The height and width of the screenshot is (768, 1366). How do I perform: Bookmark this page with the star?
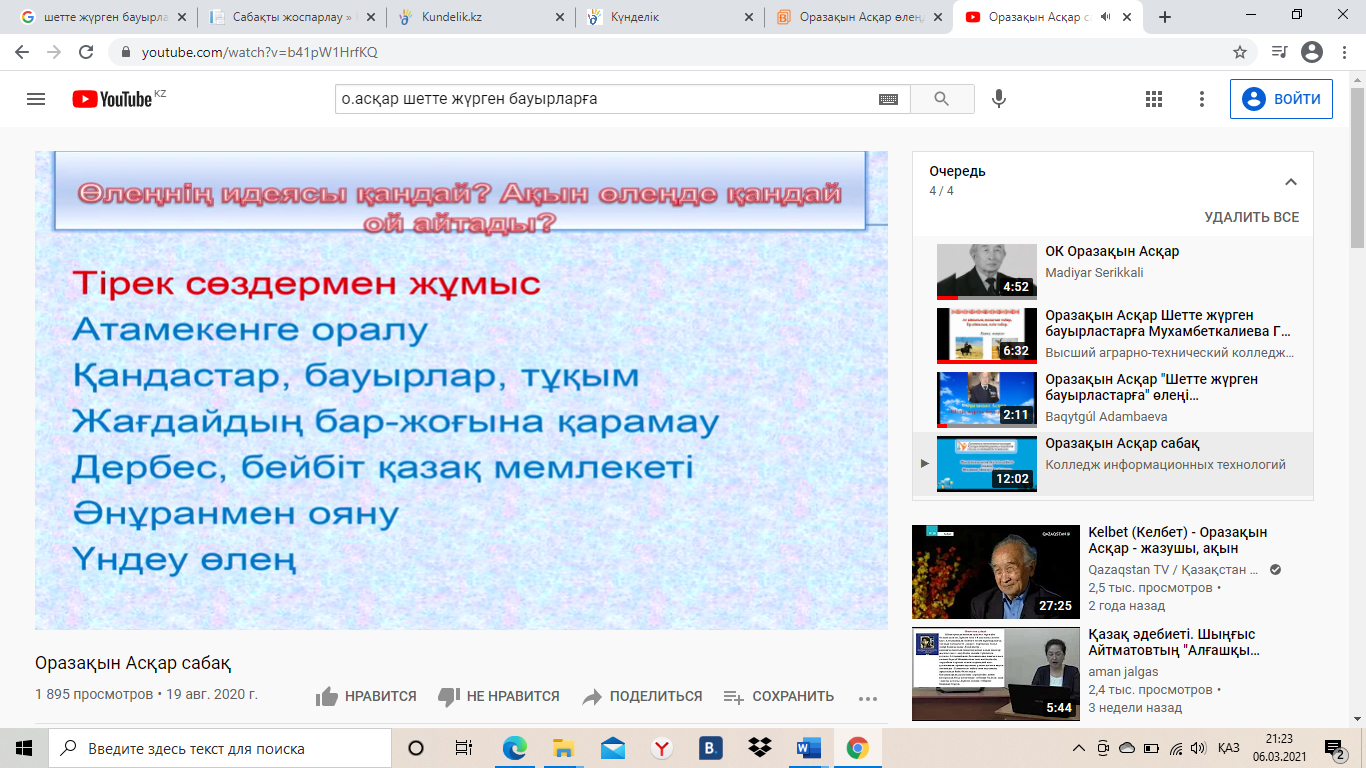[x=1240, y=52]
